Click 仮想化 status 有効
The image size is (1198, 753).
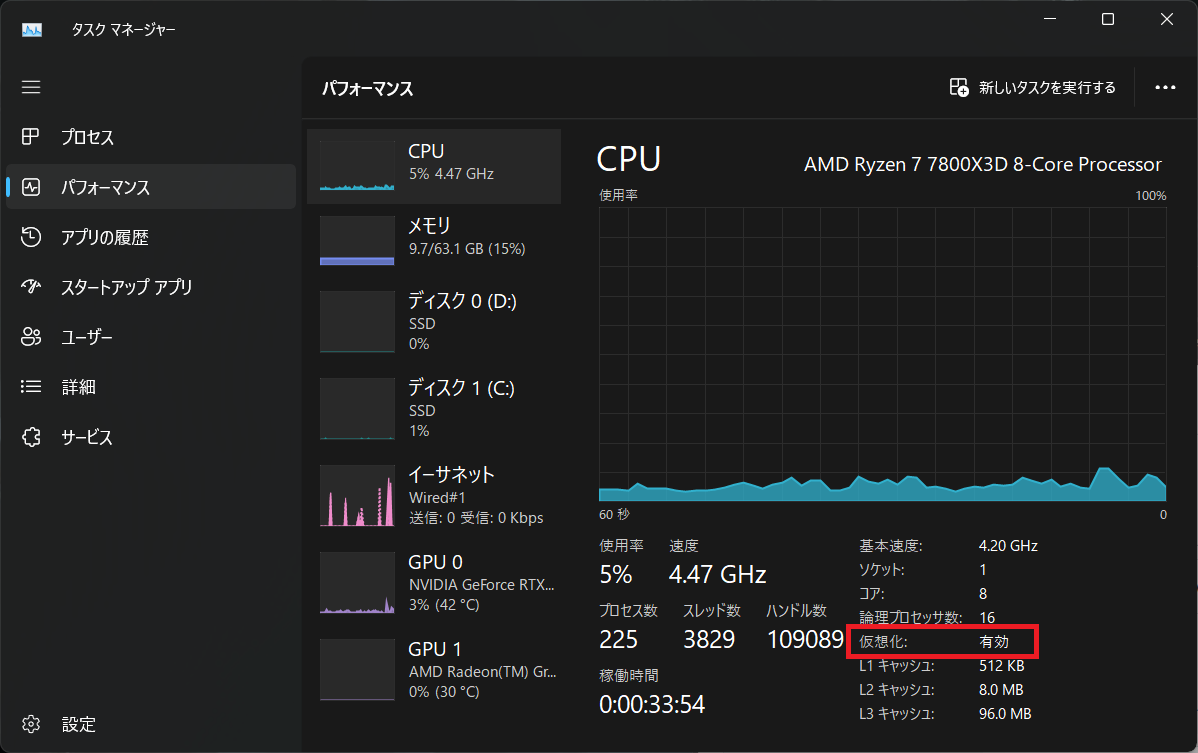coord(994,642)
